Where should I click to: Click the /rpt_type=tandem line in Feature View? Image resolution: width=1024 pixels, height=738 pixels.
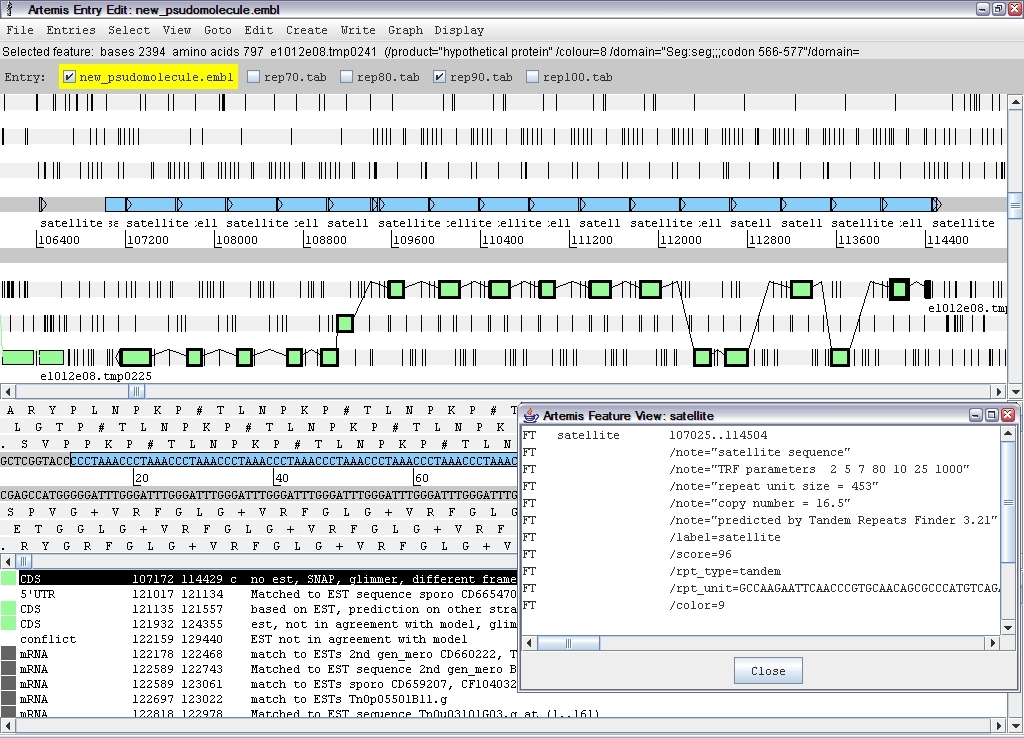click(725, 571)
